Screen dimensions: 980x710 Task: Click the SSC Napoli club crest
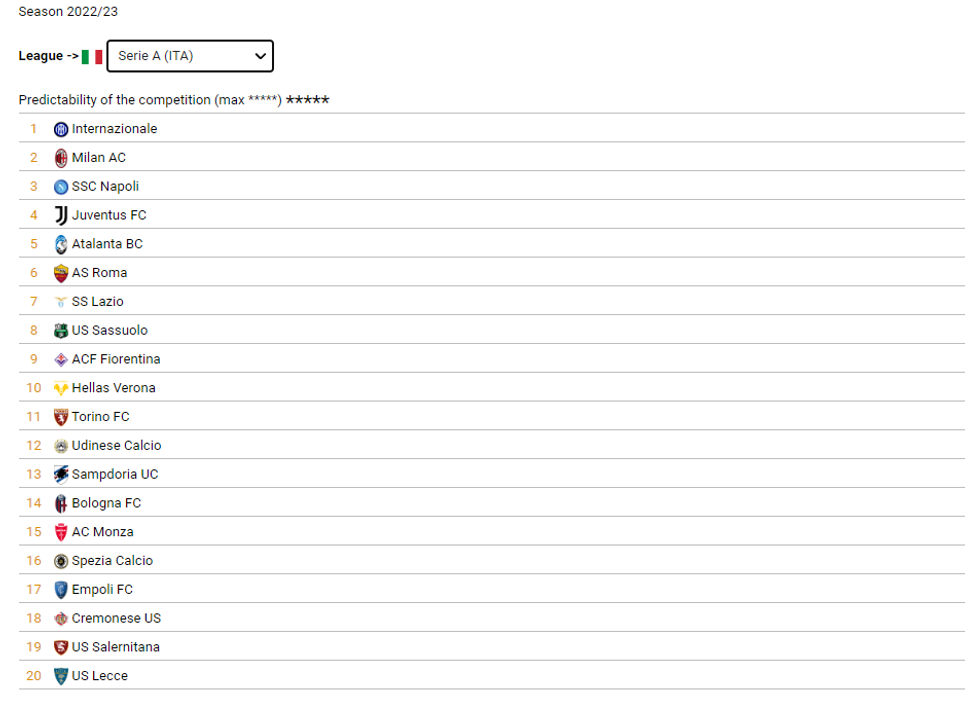(61, 187)
